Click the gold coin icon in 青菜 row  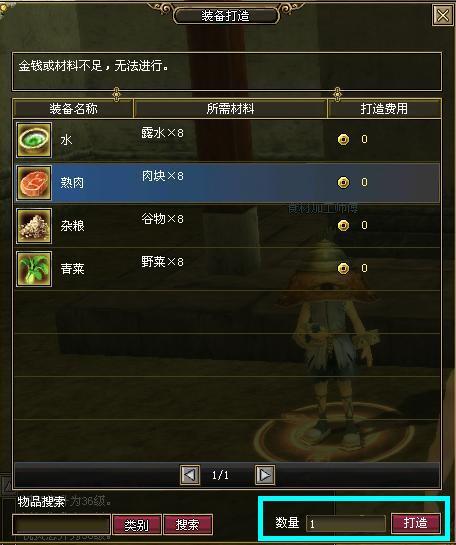tap(343, 268)
